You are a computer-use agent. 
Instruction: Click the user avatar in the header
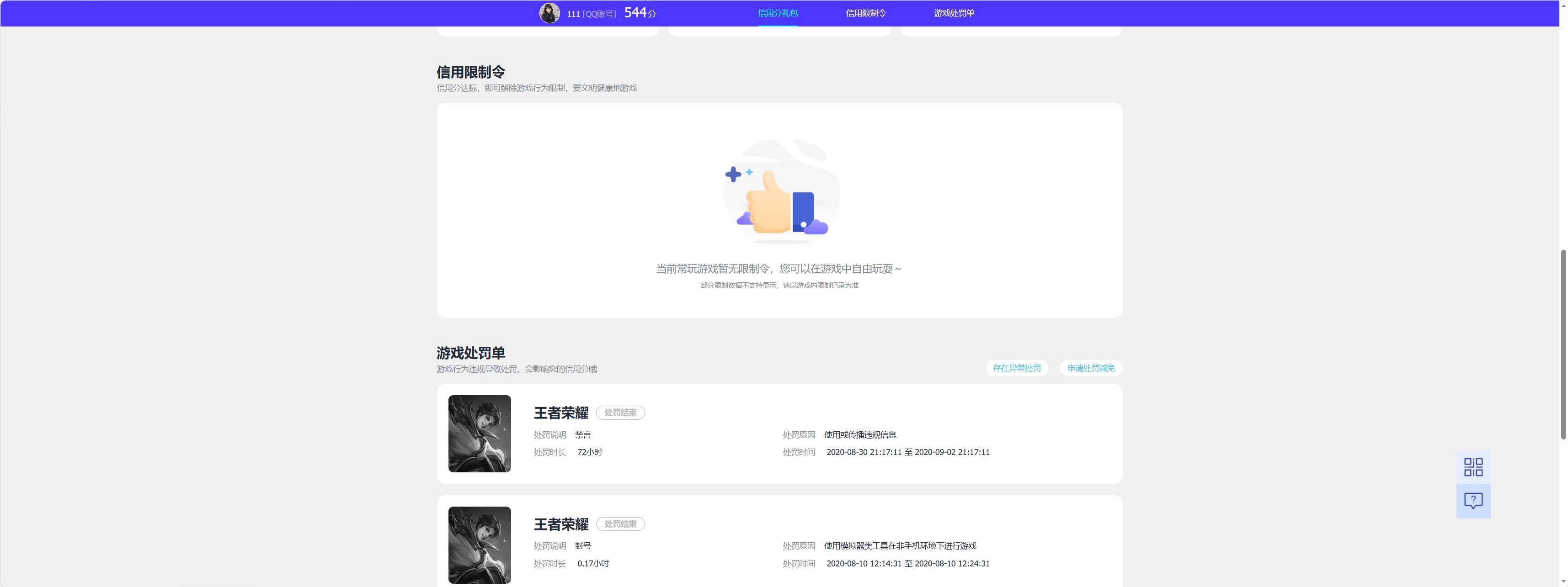click(x=549, y=13)
